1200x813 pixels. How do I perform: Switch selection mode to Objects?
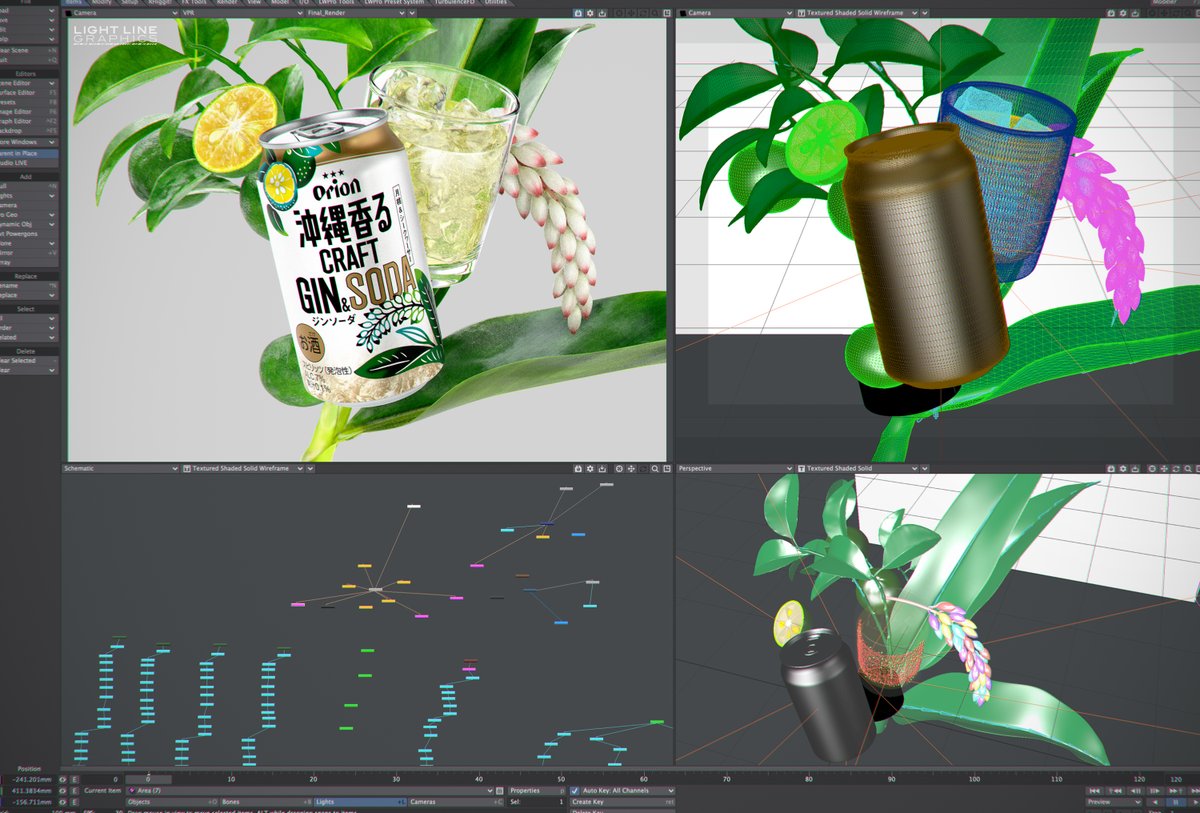[172, 802]
